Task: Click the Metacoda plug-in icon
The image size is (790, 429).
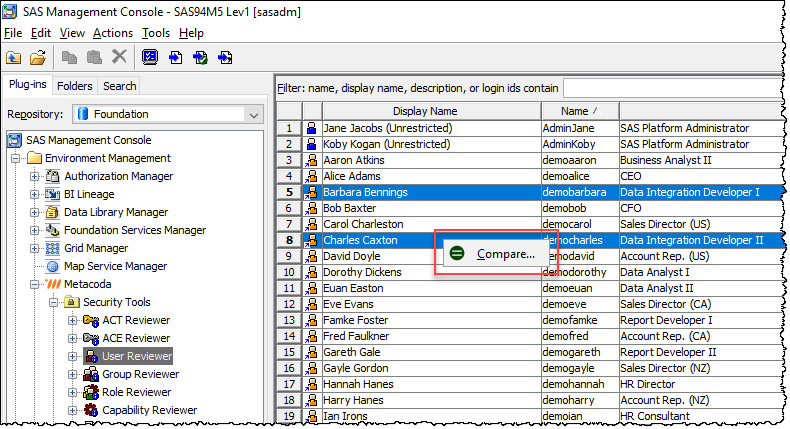Action: click(x=52, y=284)
